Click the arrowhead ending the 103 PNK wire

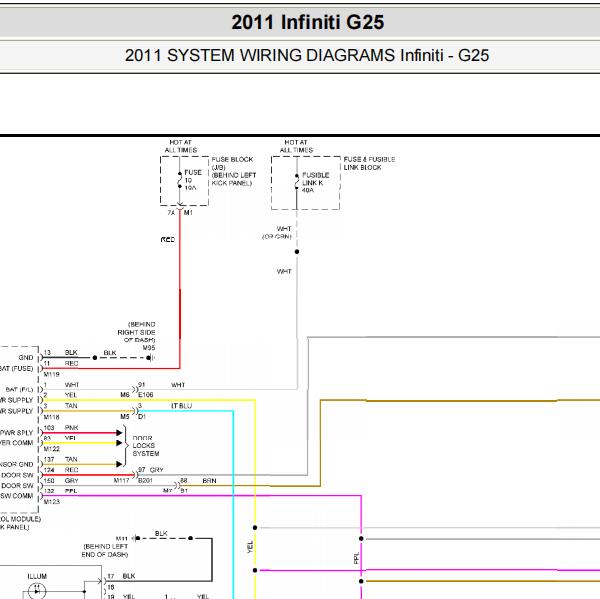click(119, 433)
